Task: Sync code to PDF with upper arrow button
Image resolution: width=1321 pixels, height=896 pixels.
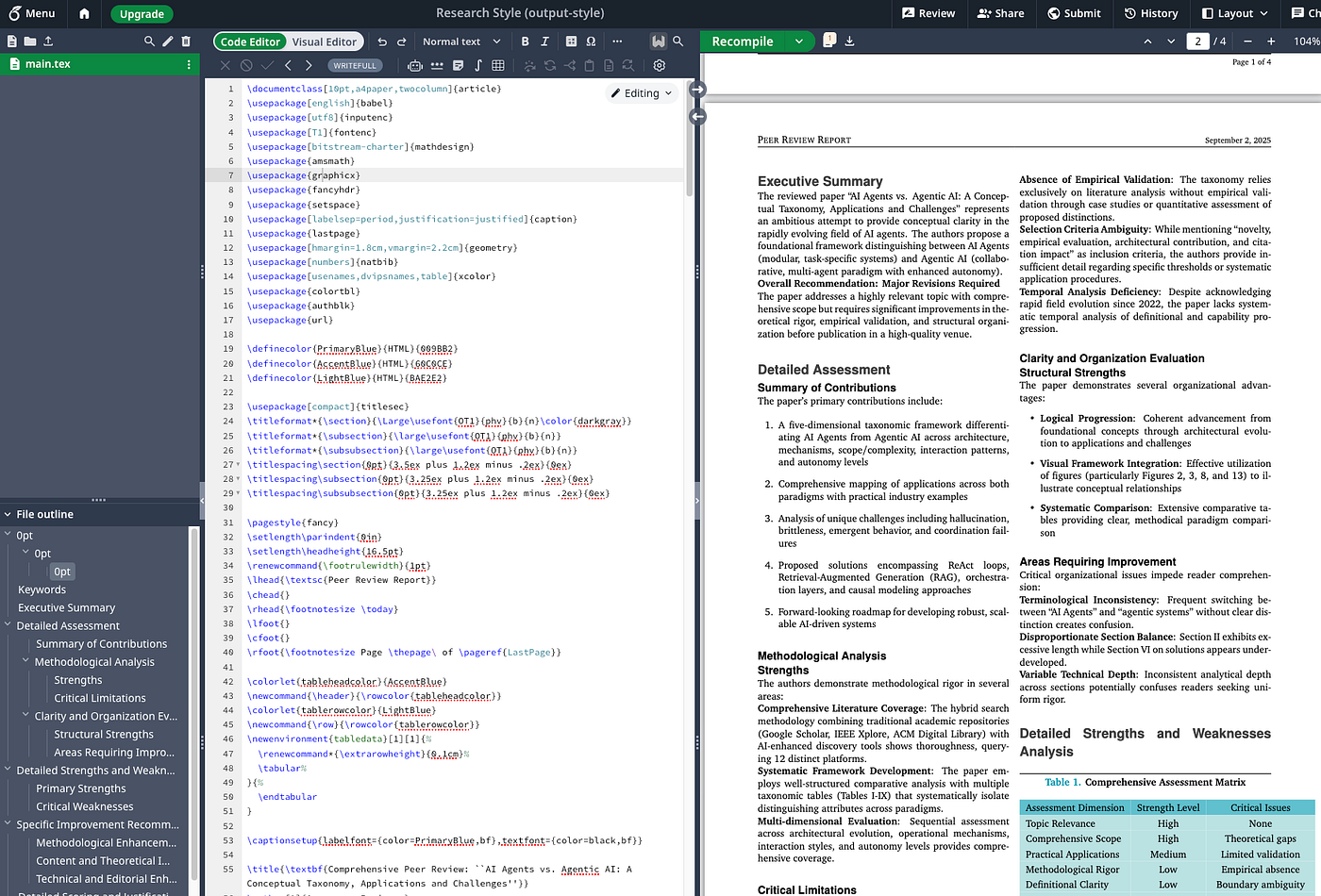Action: pos(697,90)
